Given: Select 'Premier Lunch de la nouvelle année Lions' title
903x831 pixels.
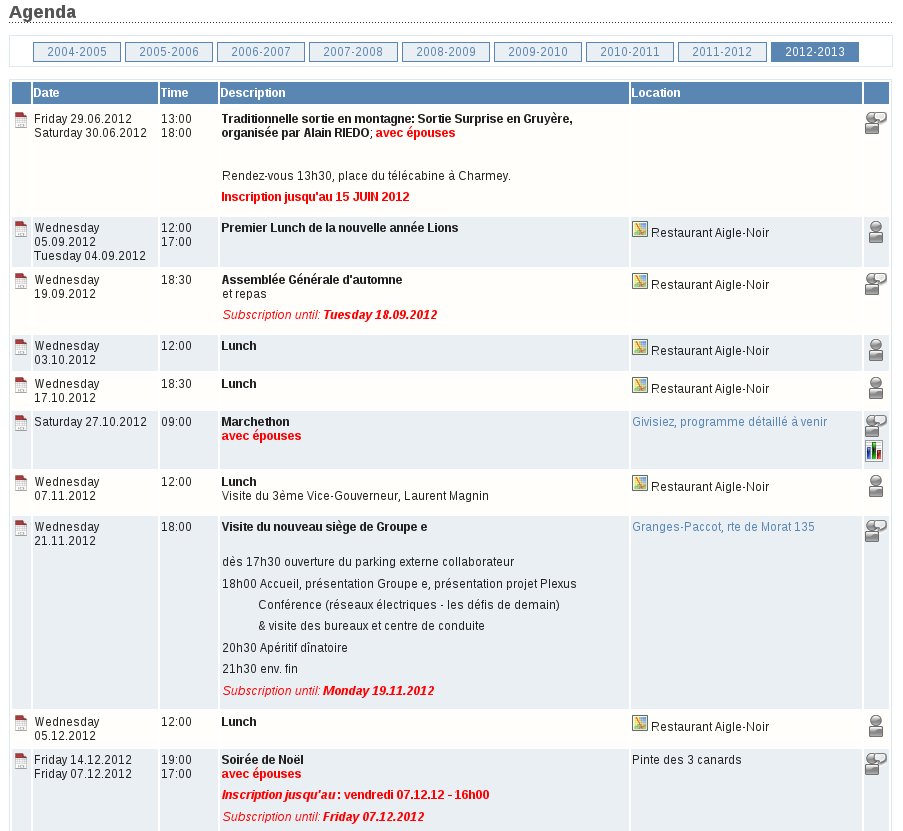Looking at the screenshot, I should pyautogui.click(x=340, y=228).
